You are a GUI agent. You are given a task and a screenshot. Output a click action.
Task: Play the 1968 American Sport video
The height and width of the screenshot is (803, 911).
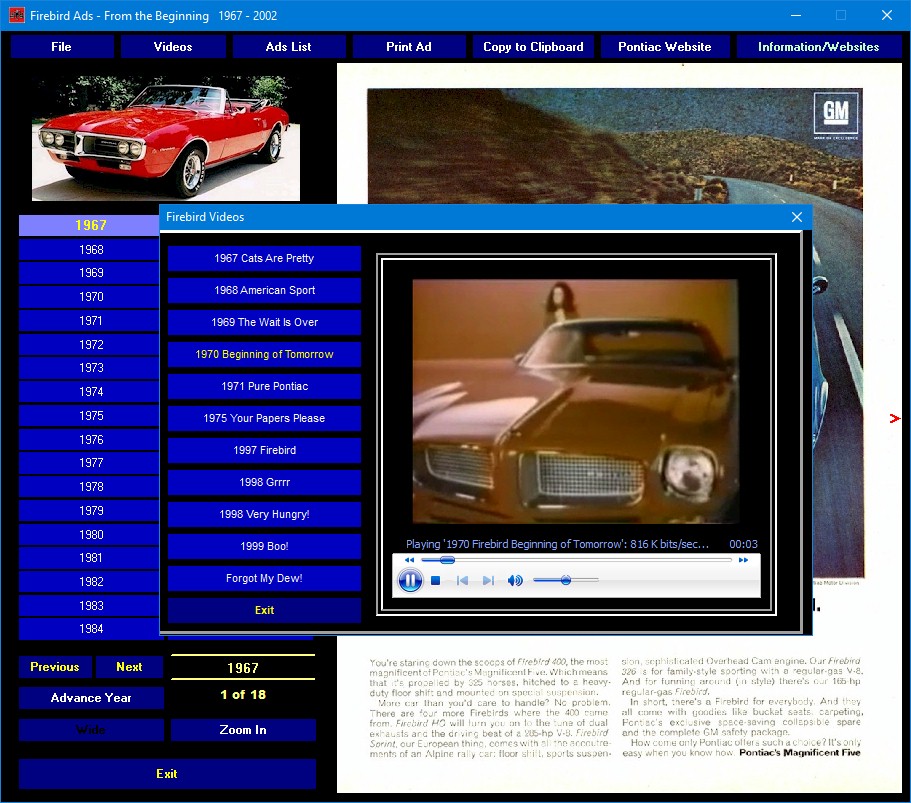coord(264,290)
